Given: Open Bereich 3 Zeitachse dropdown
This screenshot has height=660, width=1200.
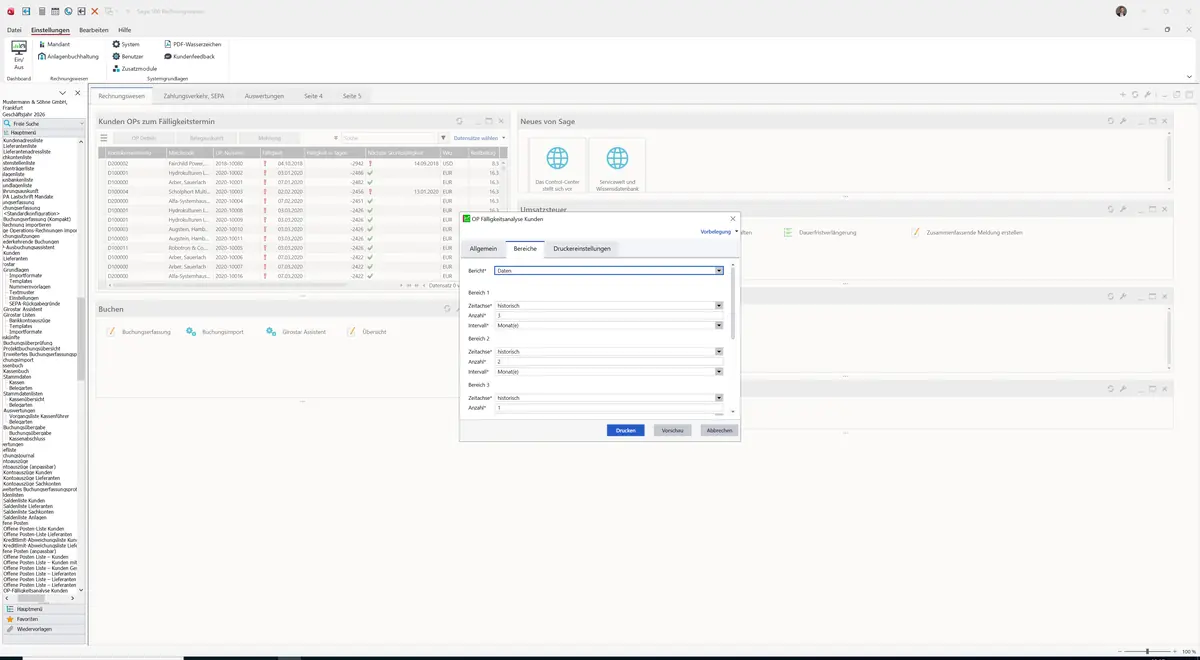Looking at the screenshot, I should pos(719,398).
